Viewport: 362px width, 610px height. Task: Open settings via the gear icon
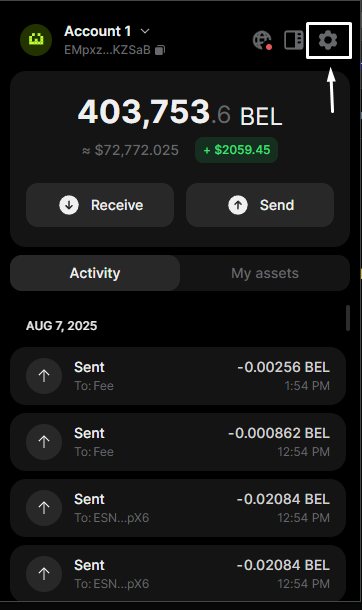(328, 40)
